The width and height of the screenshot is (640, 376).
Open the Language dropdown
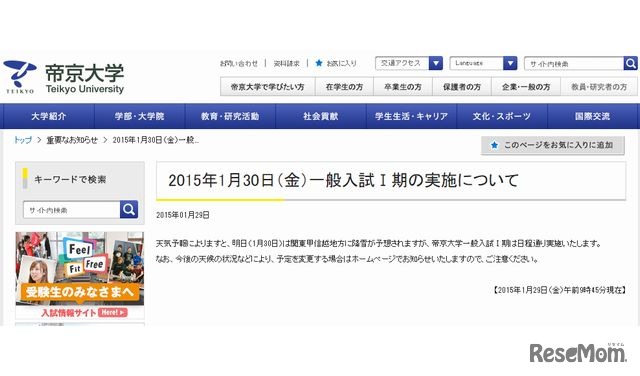483,63
